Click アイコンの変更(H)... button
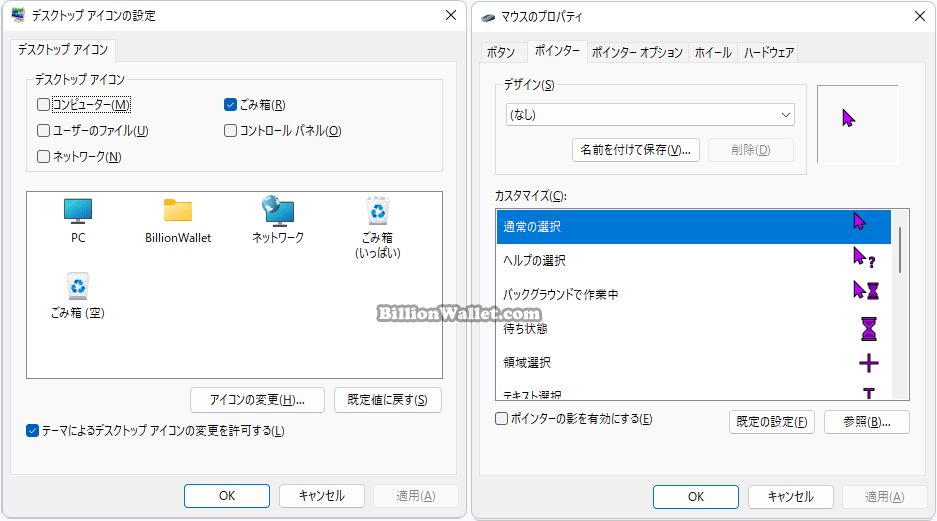Screen dimensions: 937x521 coord(258,400)
